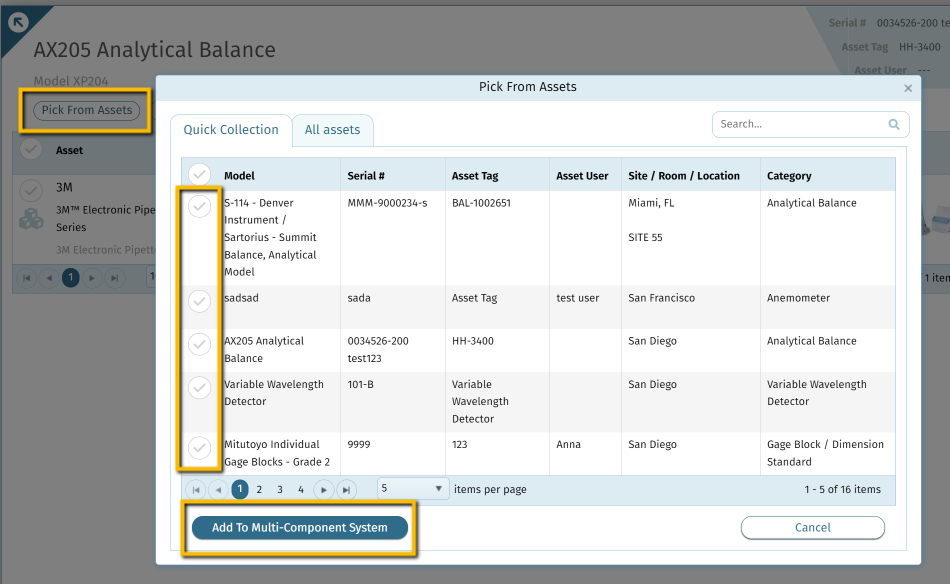This screenshot has width=950, height=584.
Task: Check the Variable Wavelength Detector row
Action: (199, 388)
